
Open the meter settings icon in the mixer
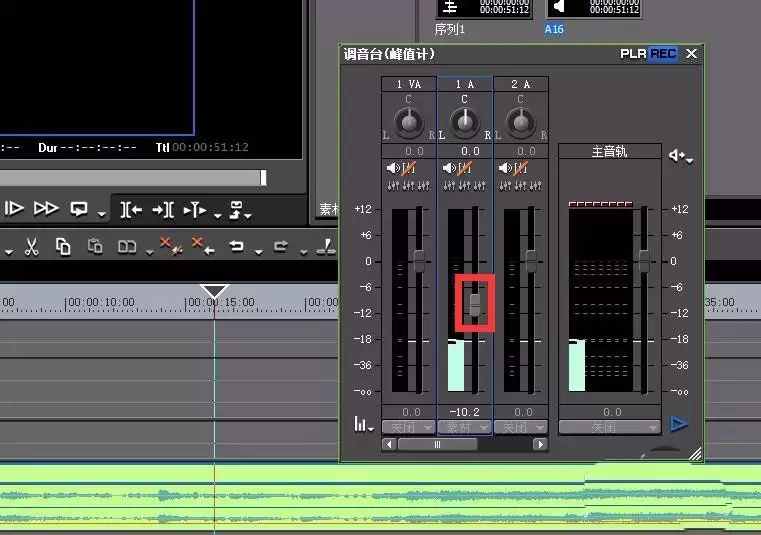363,424
